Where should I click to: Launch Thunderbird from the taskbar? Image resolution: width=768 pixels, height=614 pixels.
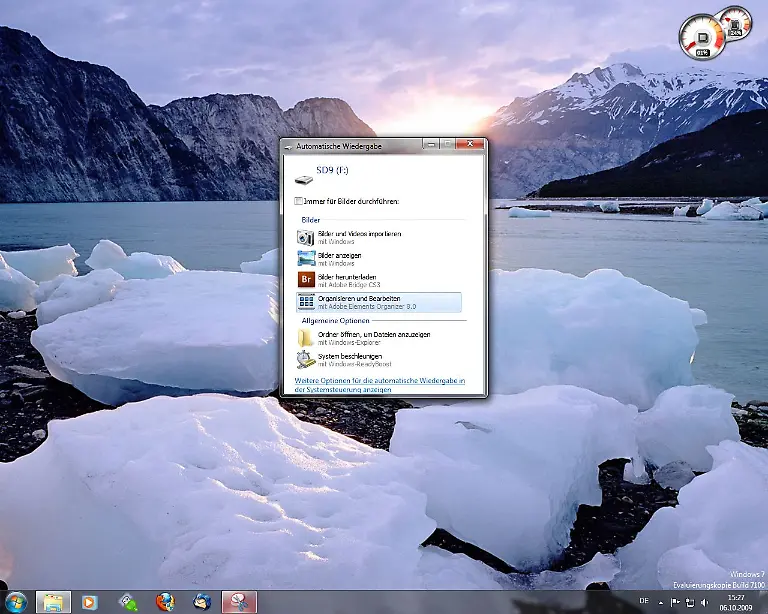(x=202, y=602)
